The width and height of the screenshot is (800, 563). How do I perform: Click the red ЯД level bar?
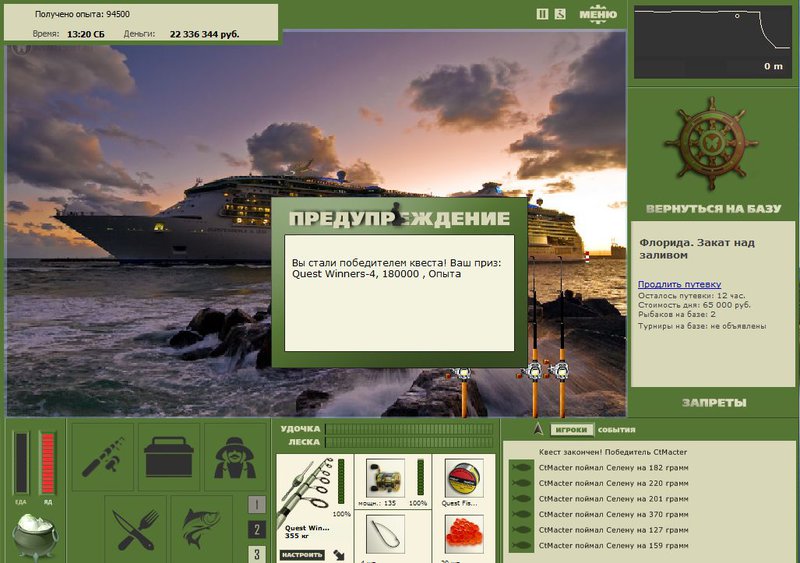pos(47,462)
